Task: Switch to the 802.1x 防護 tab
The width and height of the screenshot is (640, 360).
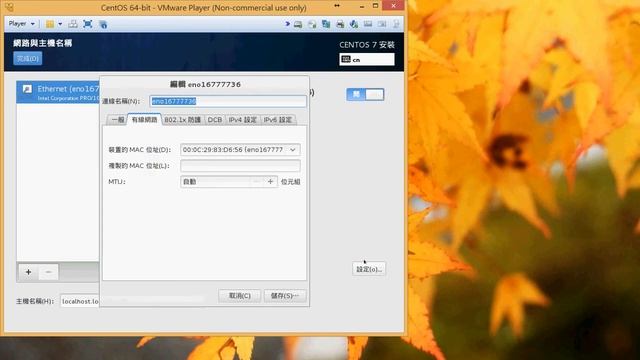Action: tap(182, 120)
